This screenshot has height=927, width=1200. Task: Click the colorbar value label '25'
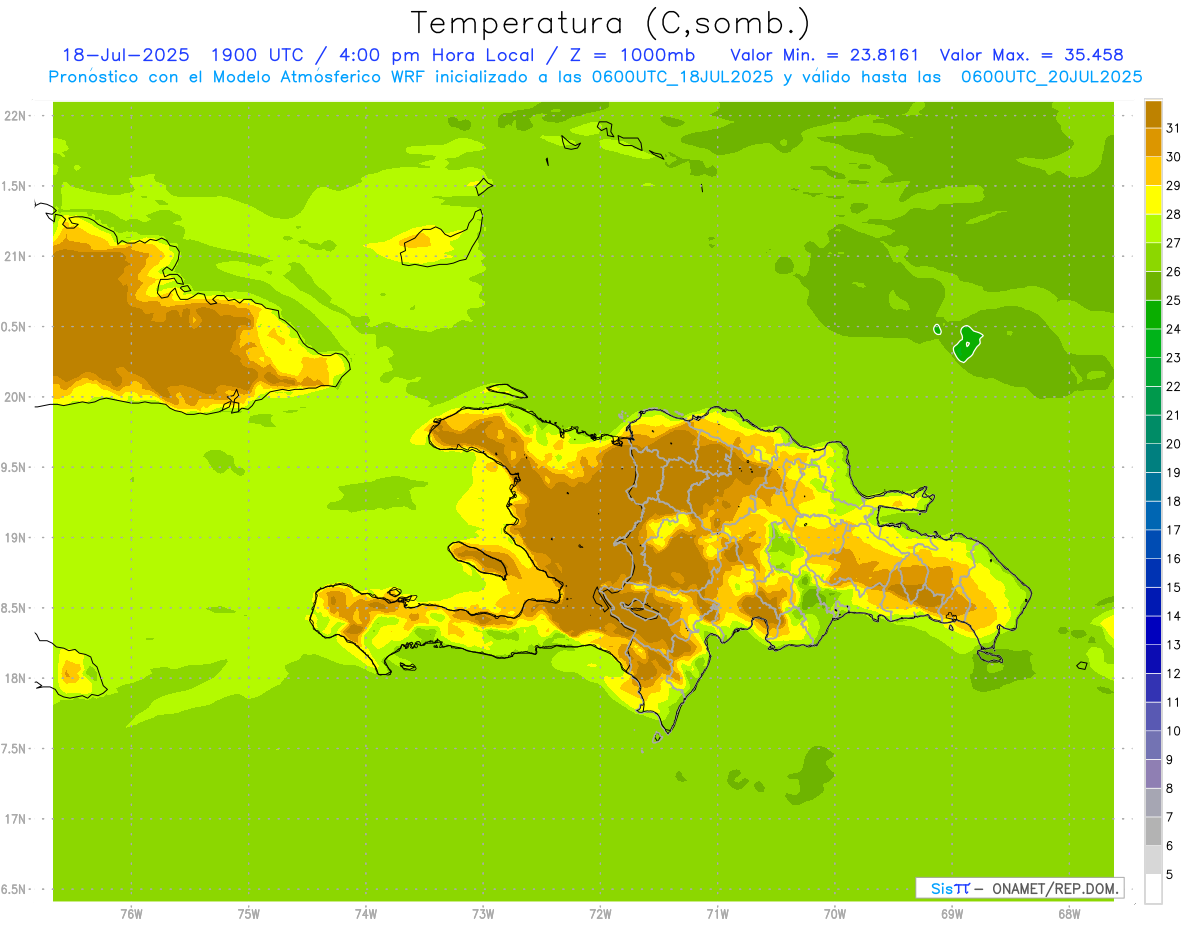(x=1173, y=300)
